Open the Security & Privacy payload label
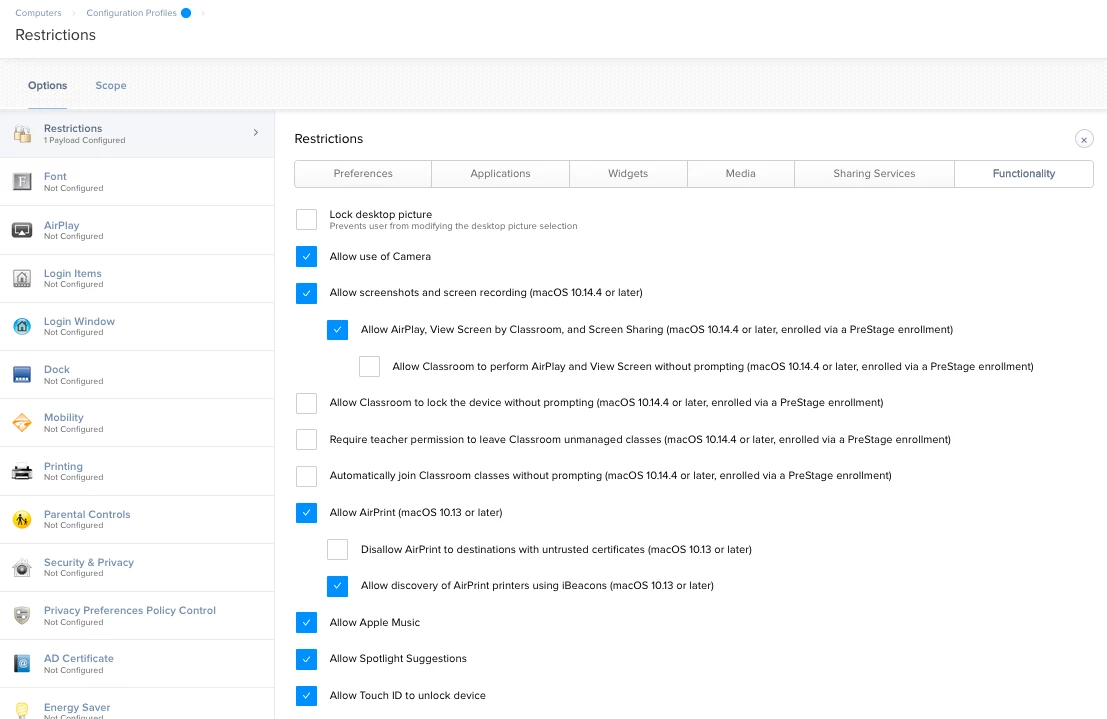The image size is (1107, 719). [89, 562]
